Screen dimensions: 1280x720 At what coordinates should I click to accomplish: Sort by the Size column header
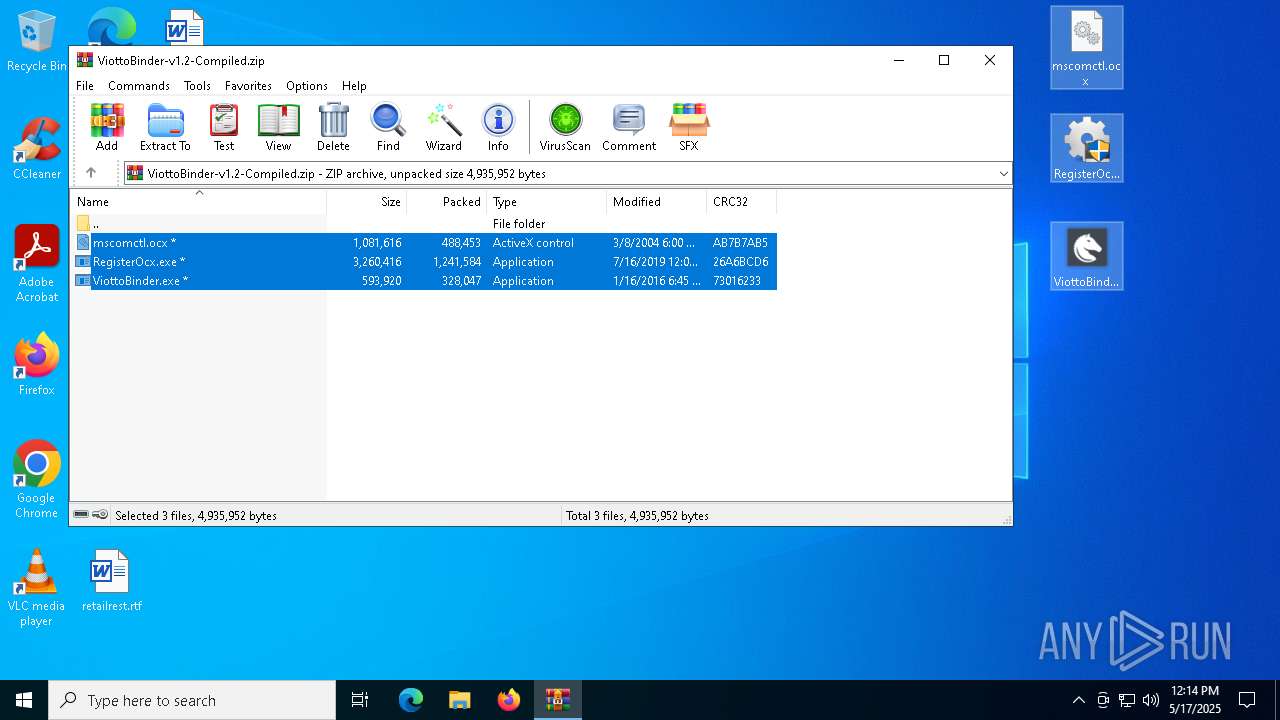pyautogui.click(x=367, y=201)
